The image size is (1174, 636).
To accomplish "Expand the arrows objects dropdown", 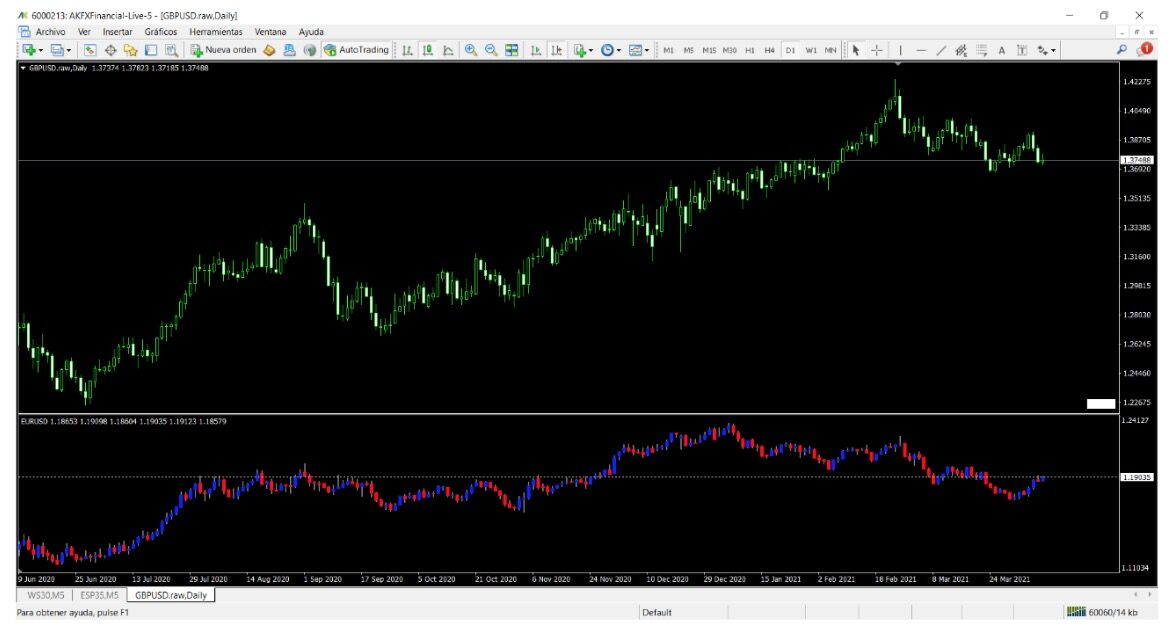I will click(x=1051, y=50).
